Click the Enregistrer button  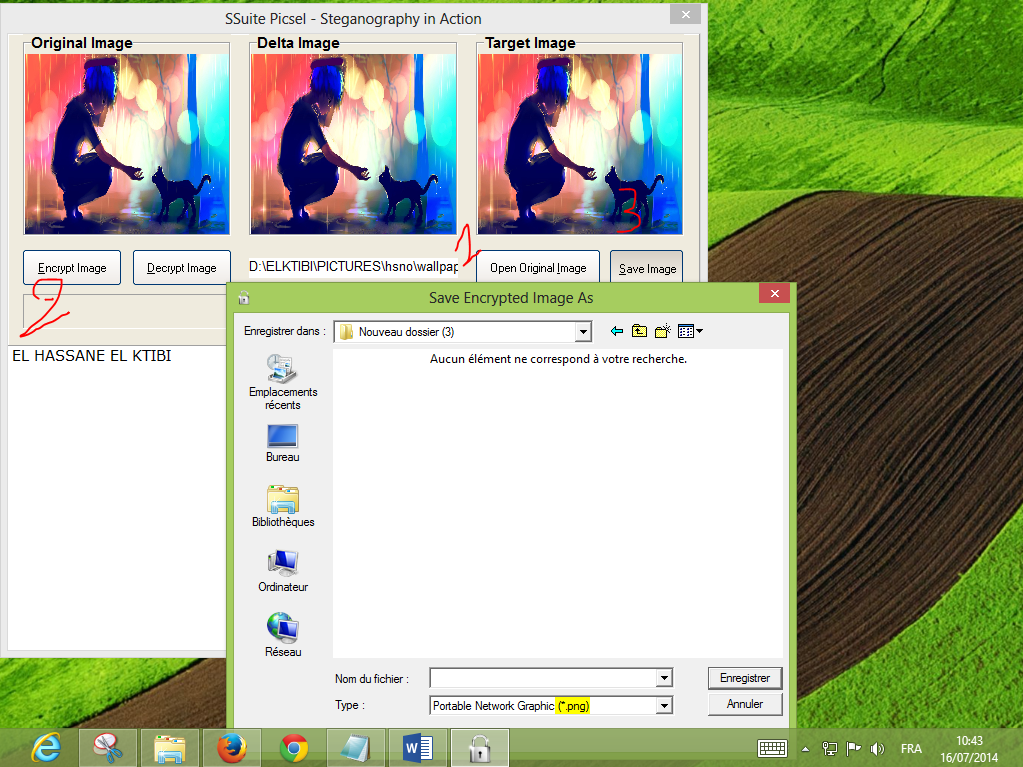[744, 678]
